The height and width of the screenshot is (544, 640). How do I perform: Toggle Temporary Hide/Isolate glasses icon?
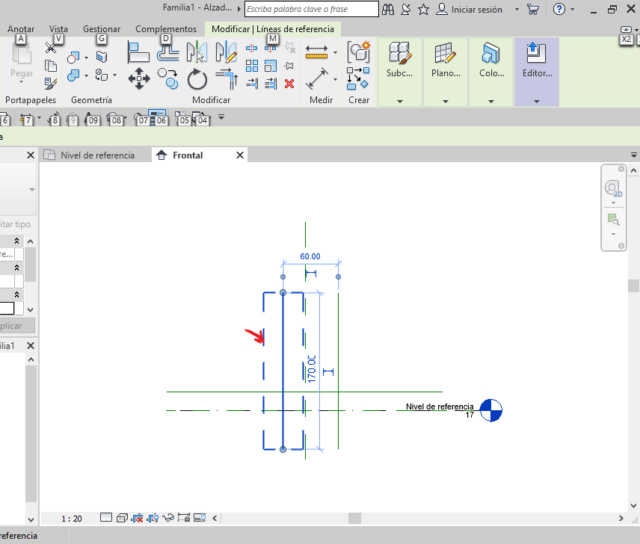[x=168, y=518]
